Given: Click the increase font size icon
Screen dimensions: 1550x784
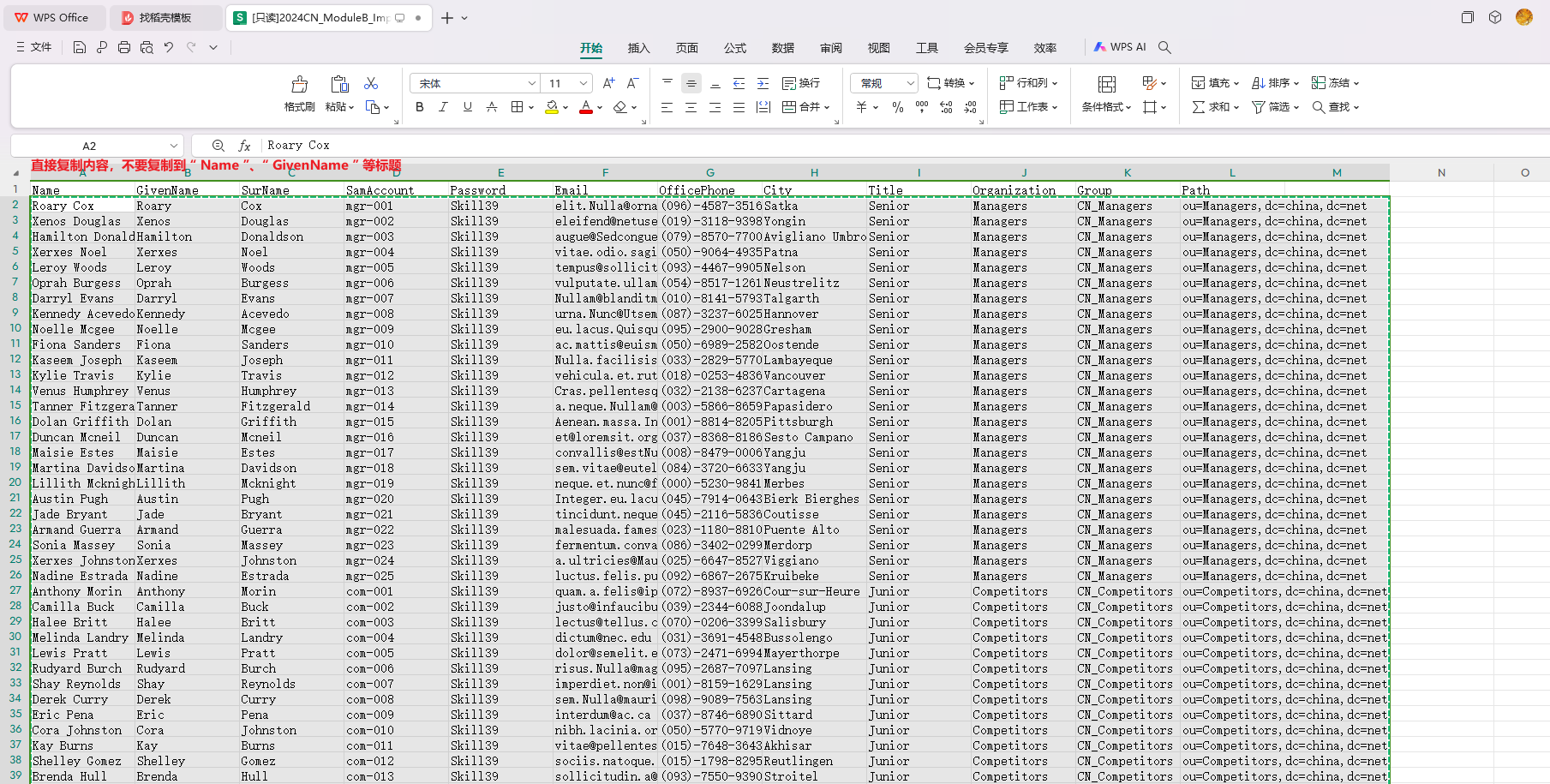Looking at the screenshot, I should pos(608,83).
